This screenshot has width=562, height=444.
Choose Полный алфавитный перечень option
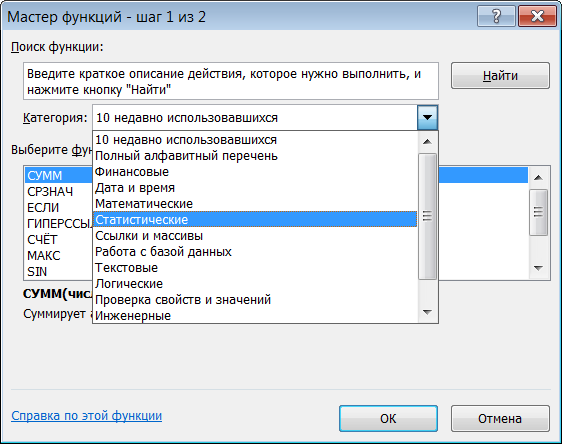point(255,156)
